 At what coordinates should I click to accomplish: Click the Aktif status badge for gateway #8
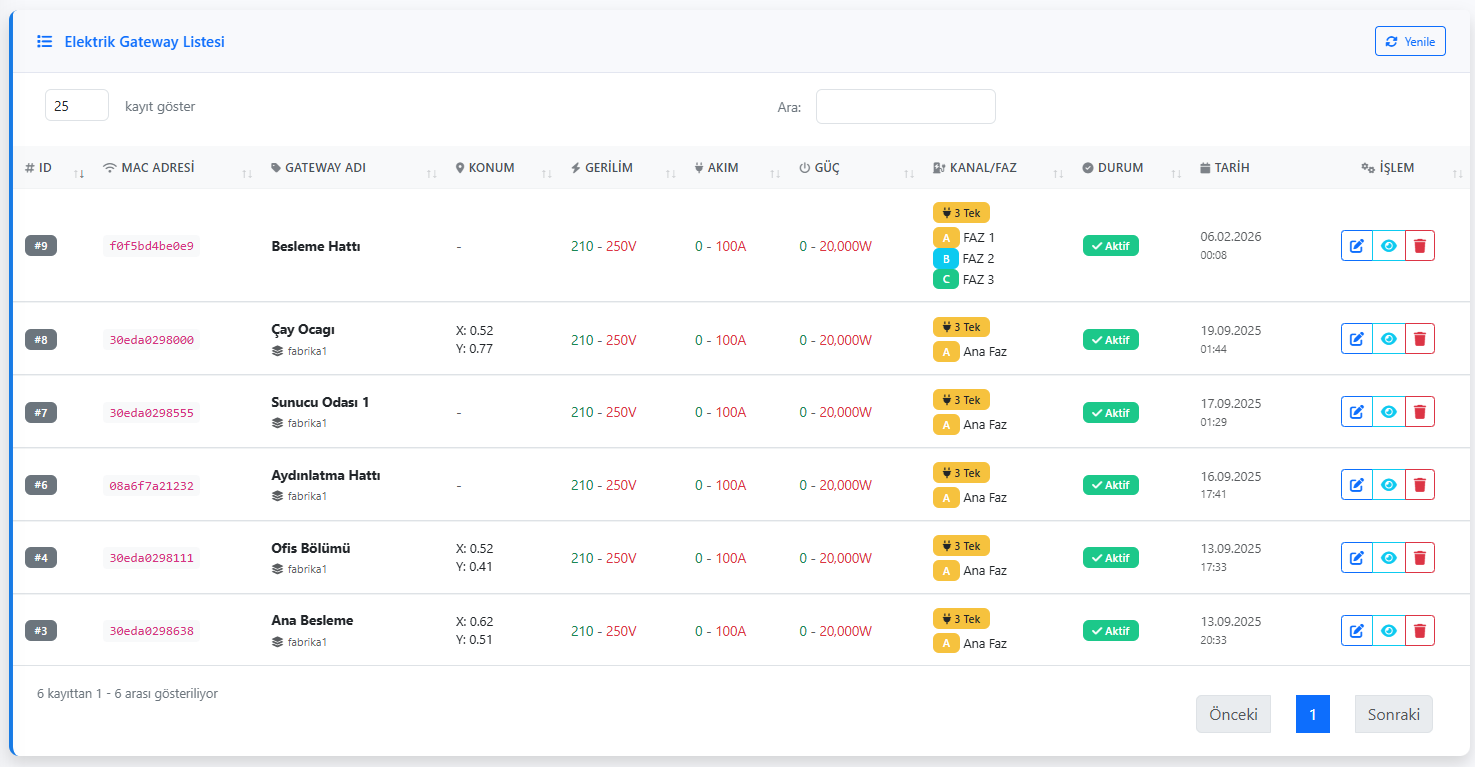click(1111, 339)
